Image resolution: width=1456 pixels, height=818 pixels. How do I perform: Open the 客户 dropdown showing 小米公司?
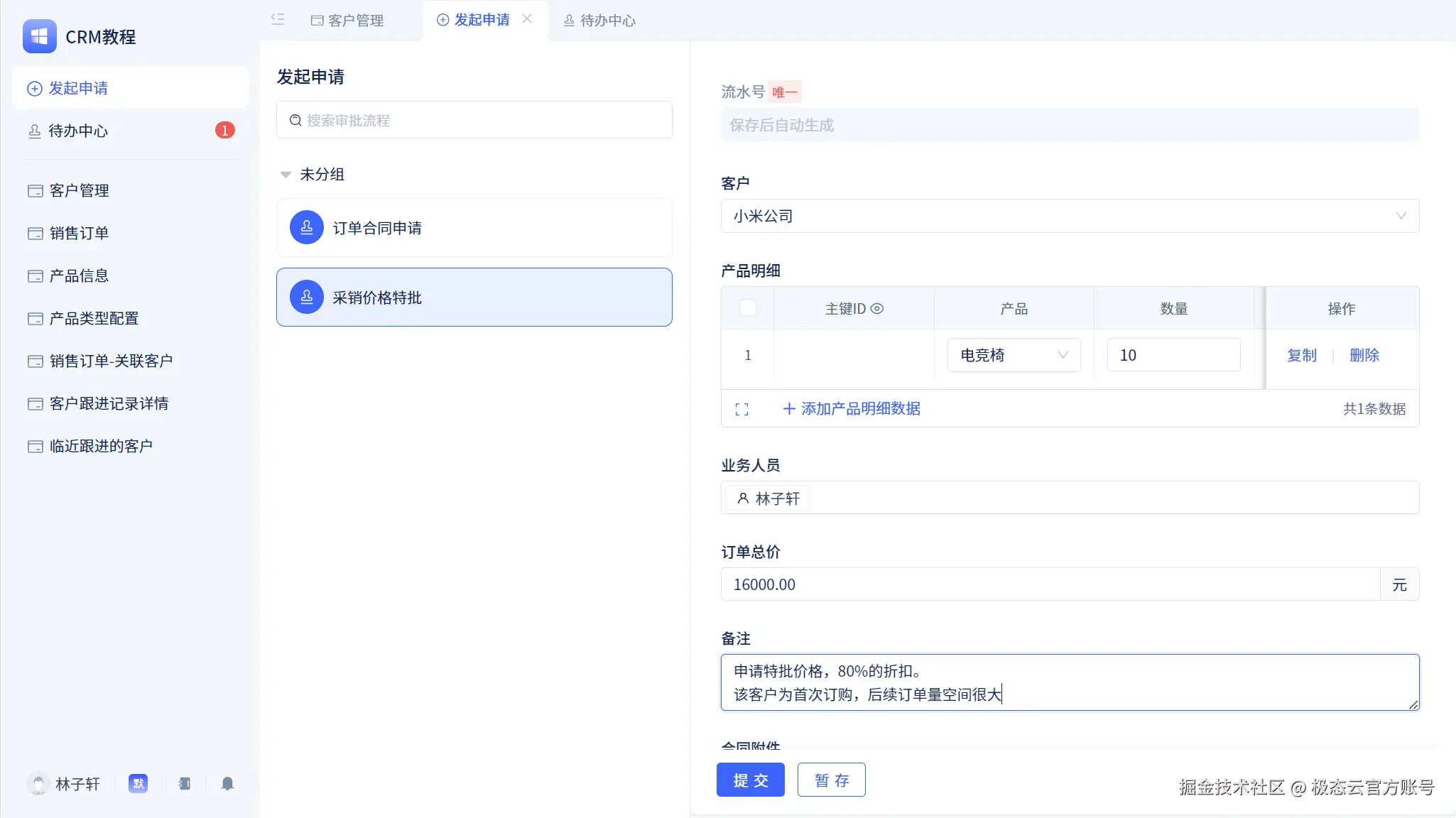tap(1070, 216)
